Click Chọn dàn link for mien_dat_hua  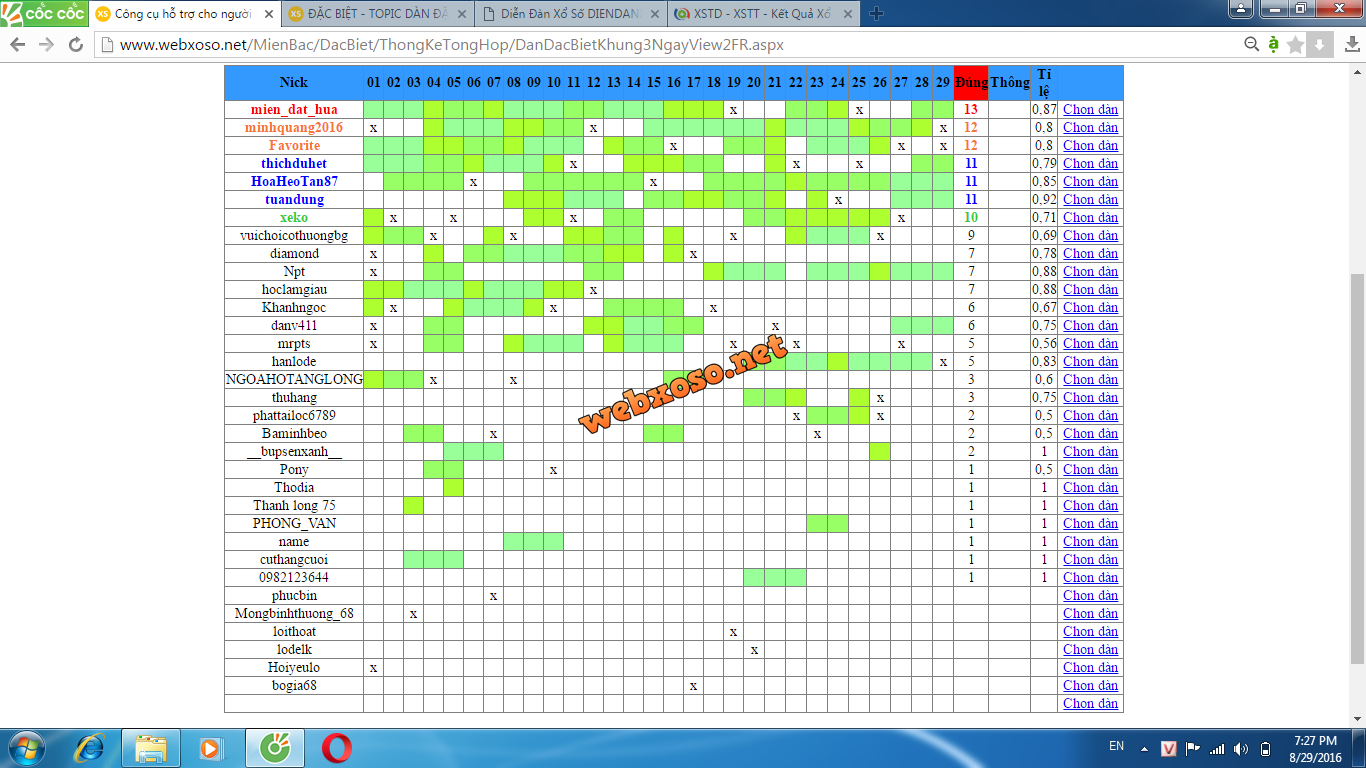1090,109
